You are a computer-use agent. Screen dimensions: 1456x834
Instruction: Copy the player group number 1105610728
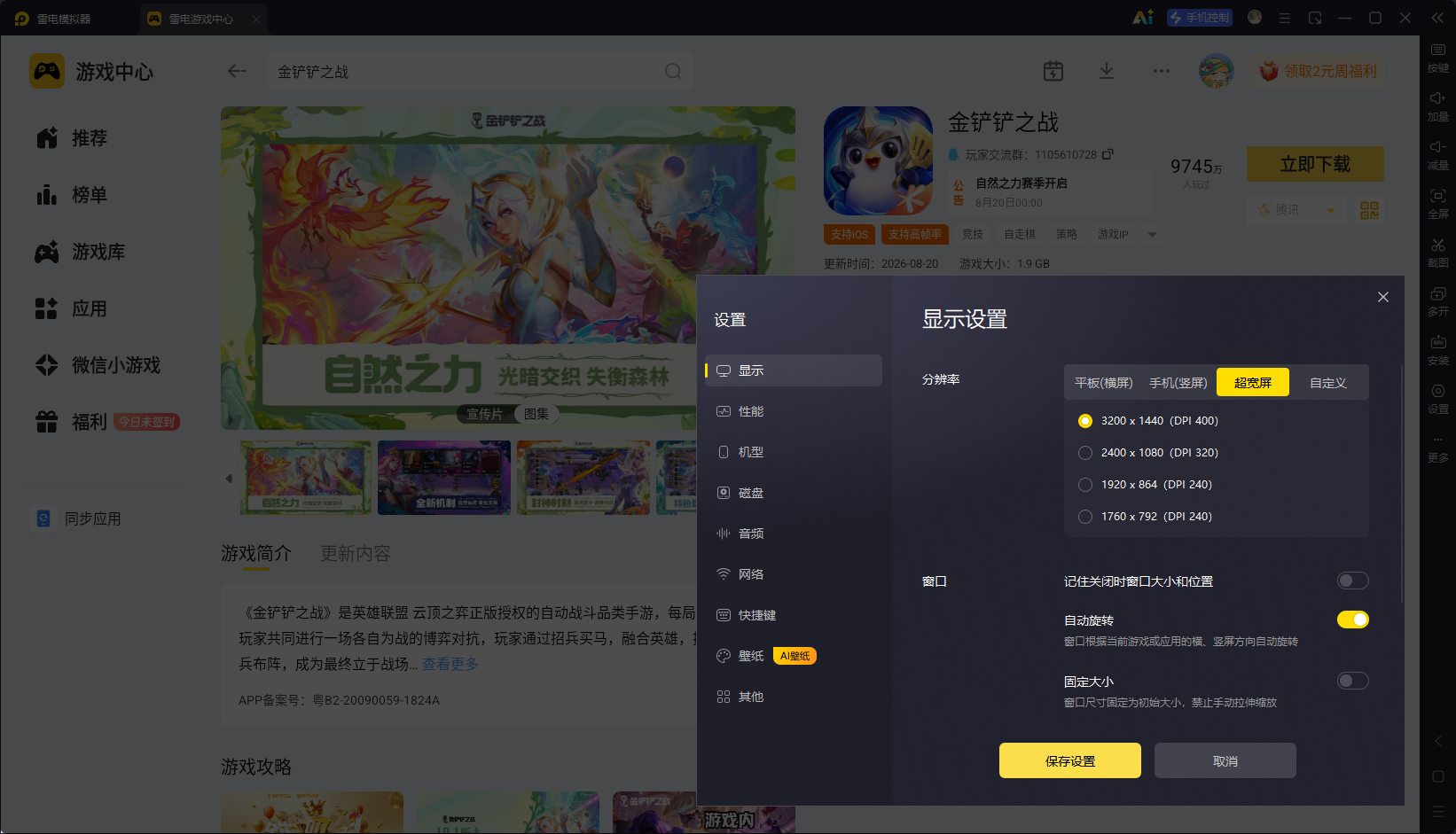(x=1108, y=154)
